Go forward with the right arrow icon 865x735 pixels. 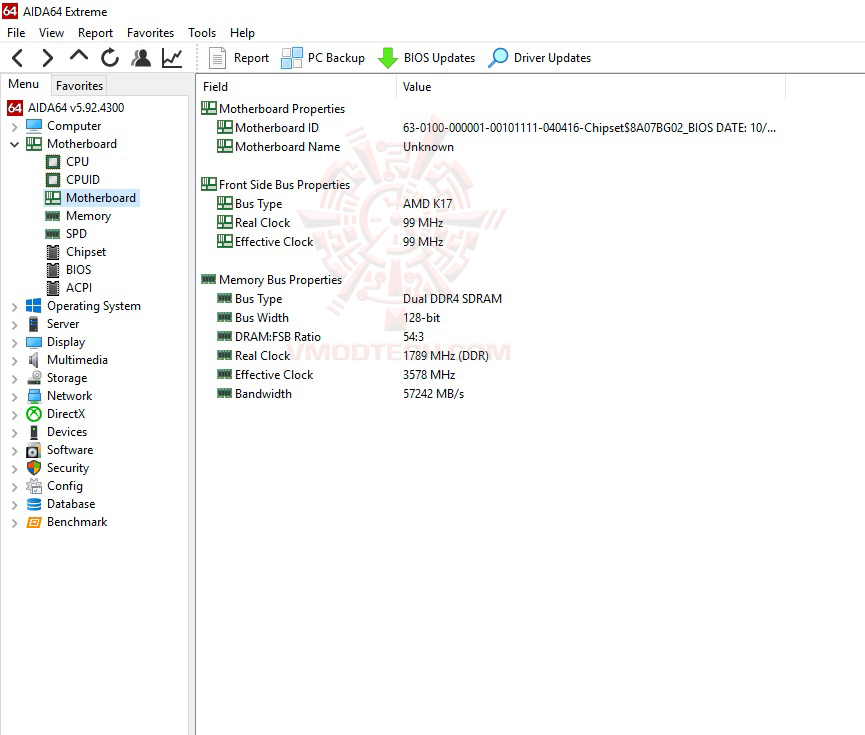click(48, 58)
